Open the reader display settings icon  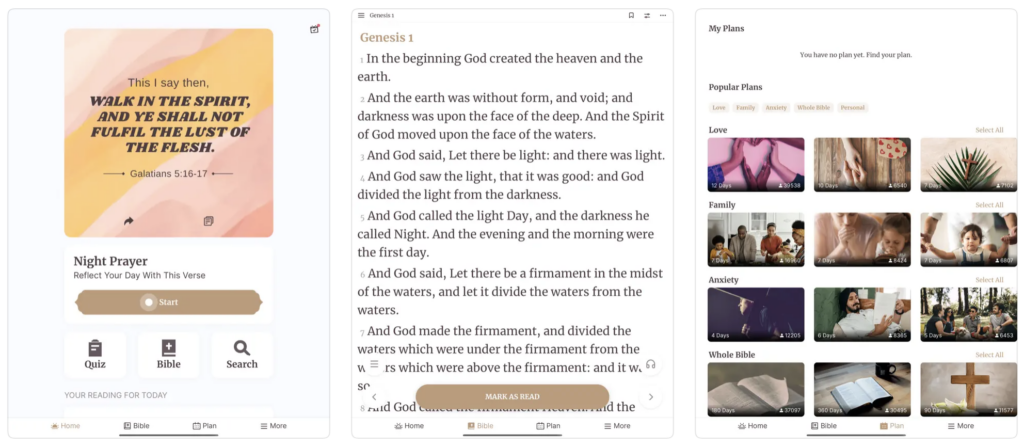tap(647, 16)
